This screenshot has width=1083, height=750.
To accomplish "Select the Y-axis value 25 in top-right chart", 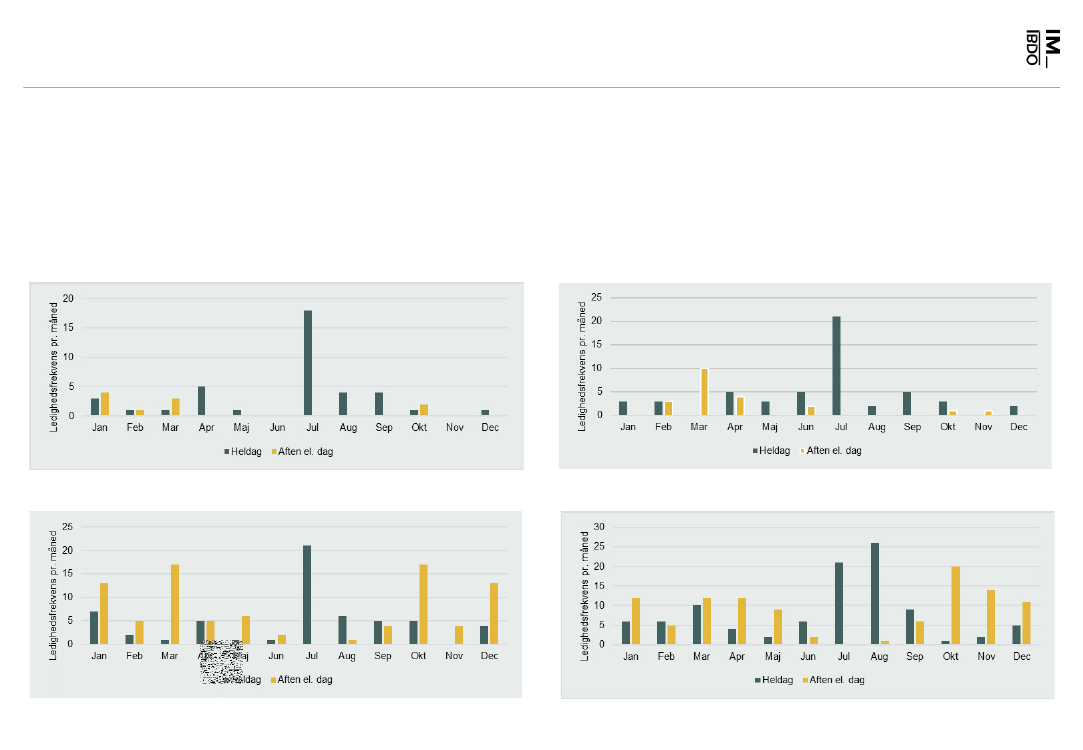I will [597, 298].
